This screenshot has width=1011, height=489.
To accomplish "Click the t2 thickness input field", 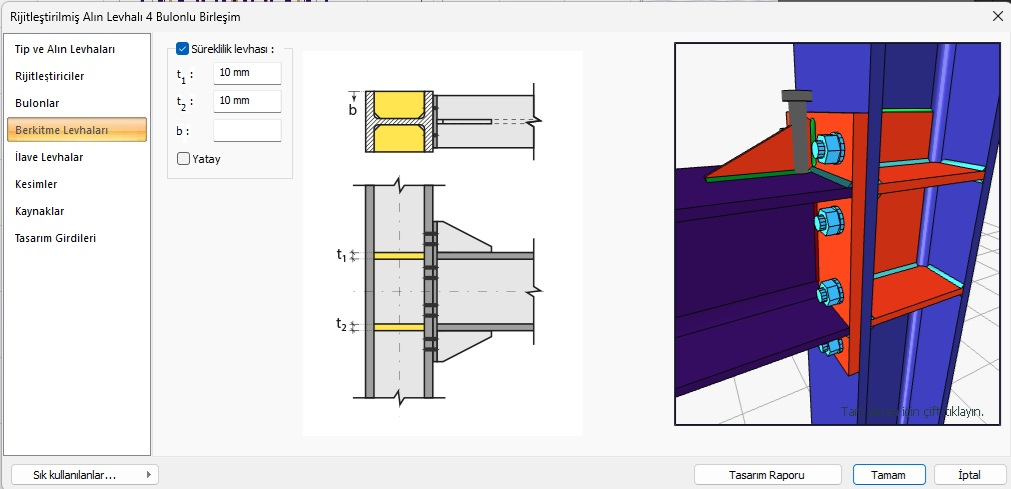I will (x=248, y=101).
